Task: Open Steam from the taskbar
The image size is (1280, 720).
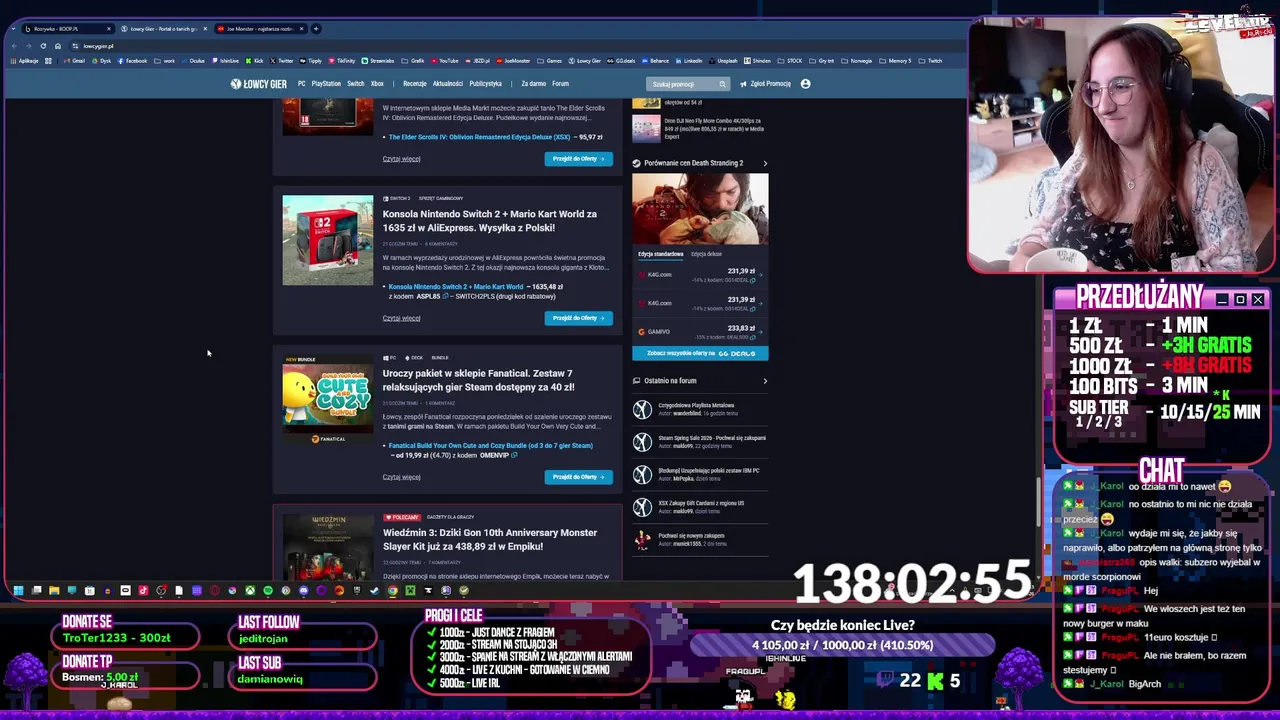Action: 374,590
